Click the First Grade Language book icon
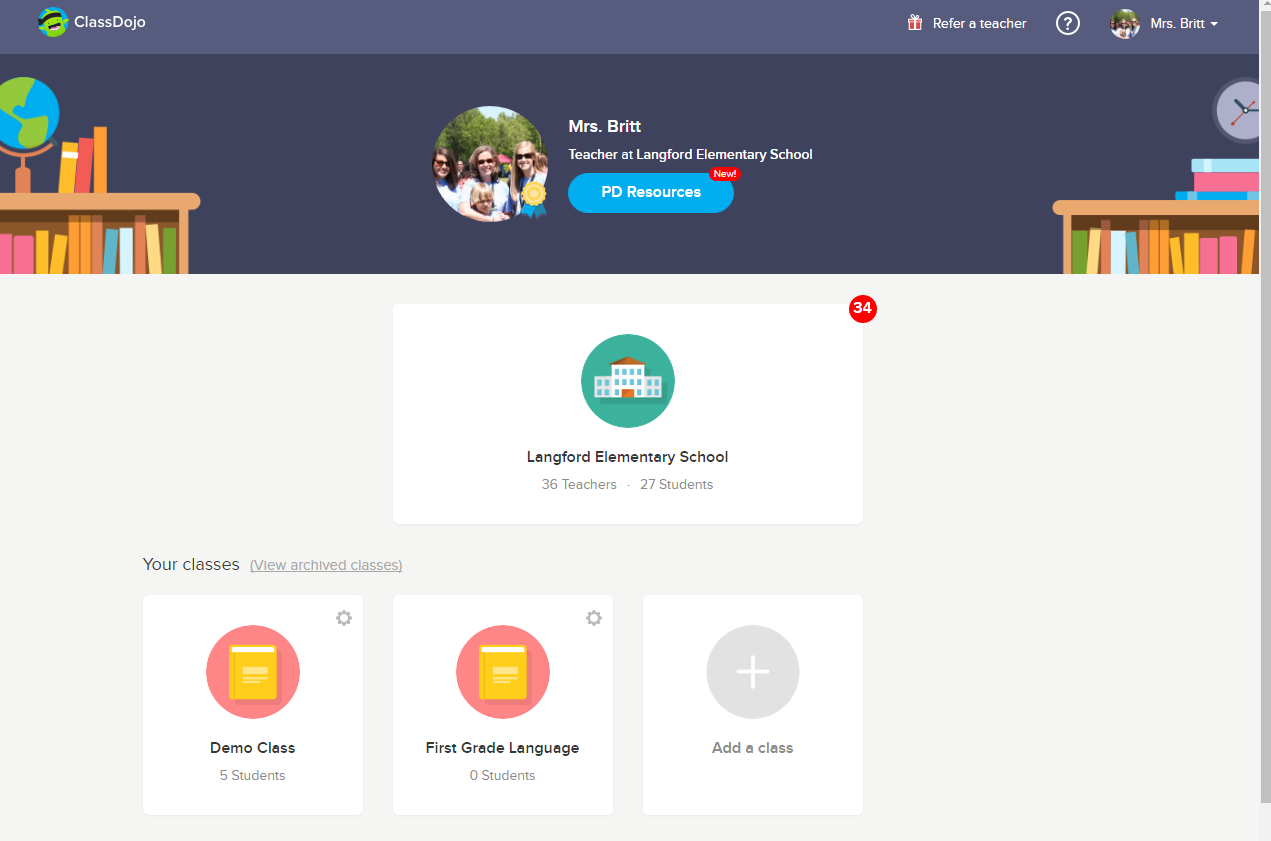Screen dimensions: 1271x841 pos(503,672)
